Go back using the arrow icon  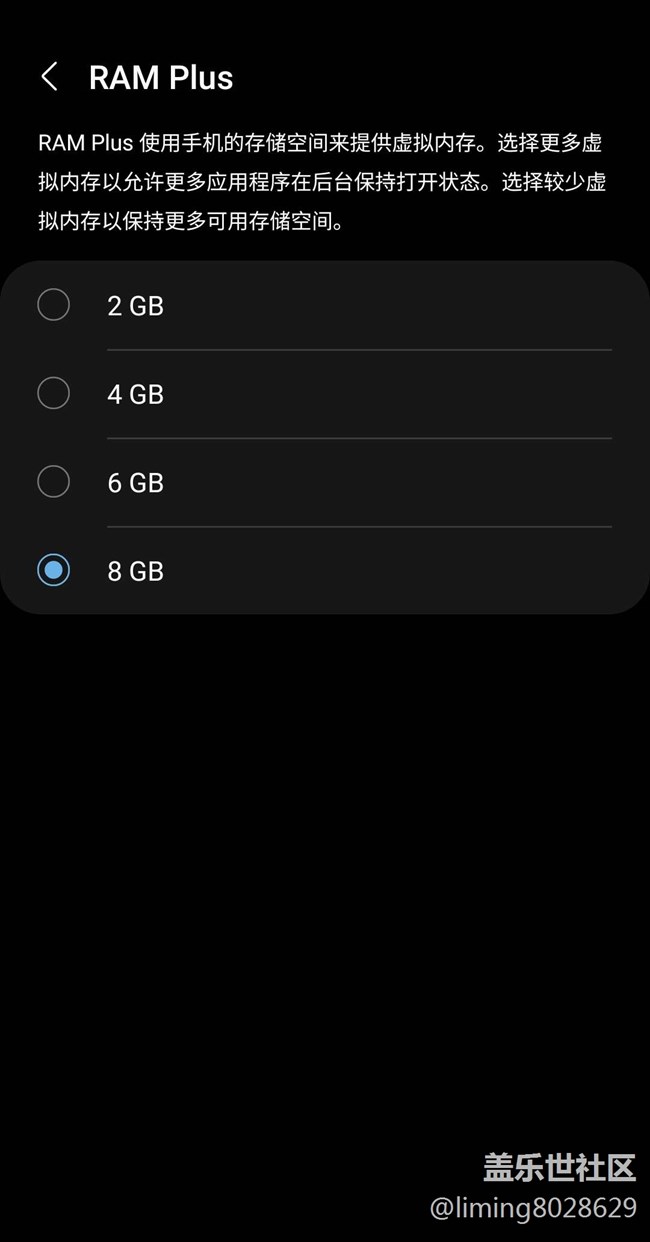click(x=49, y=77)
